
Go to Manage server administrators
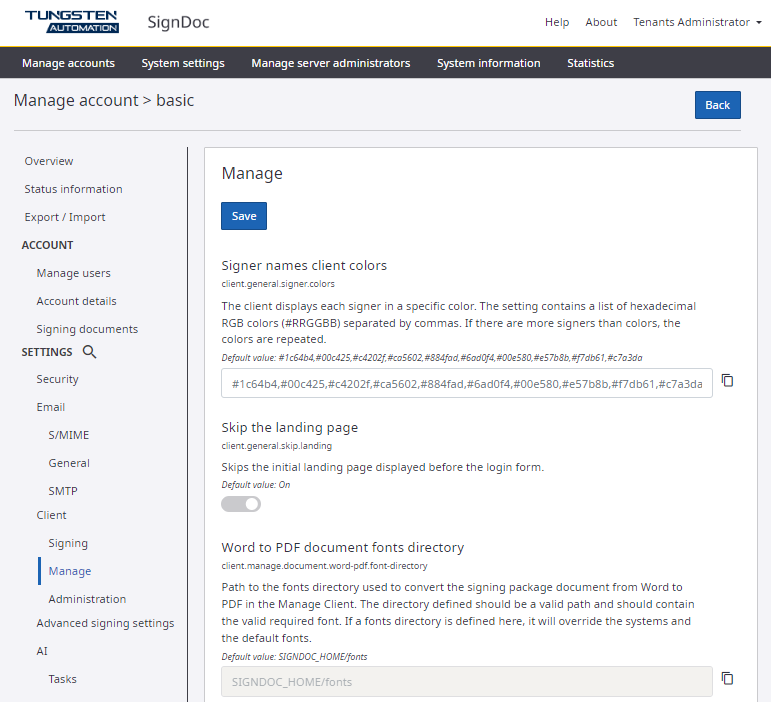coord(330,63)
